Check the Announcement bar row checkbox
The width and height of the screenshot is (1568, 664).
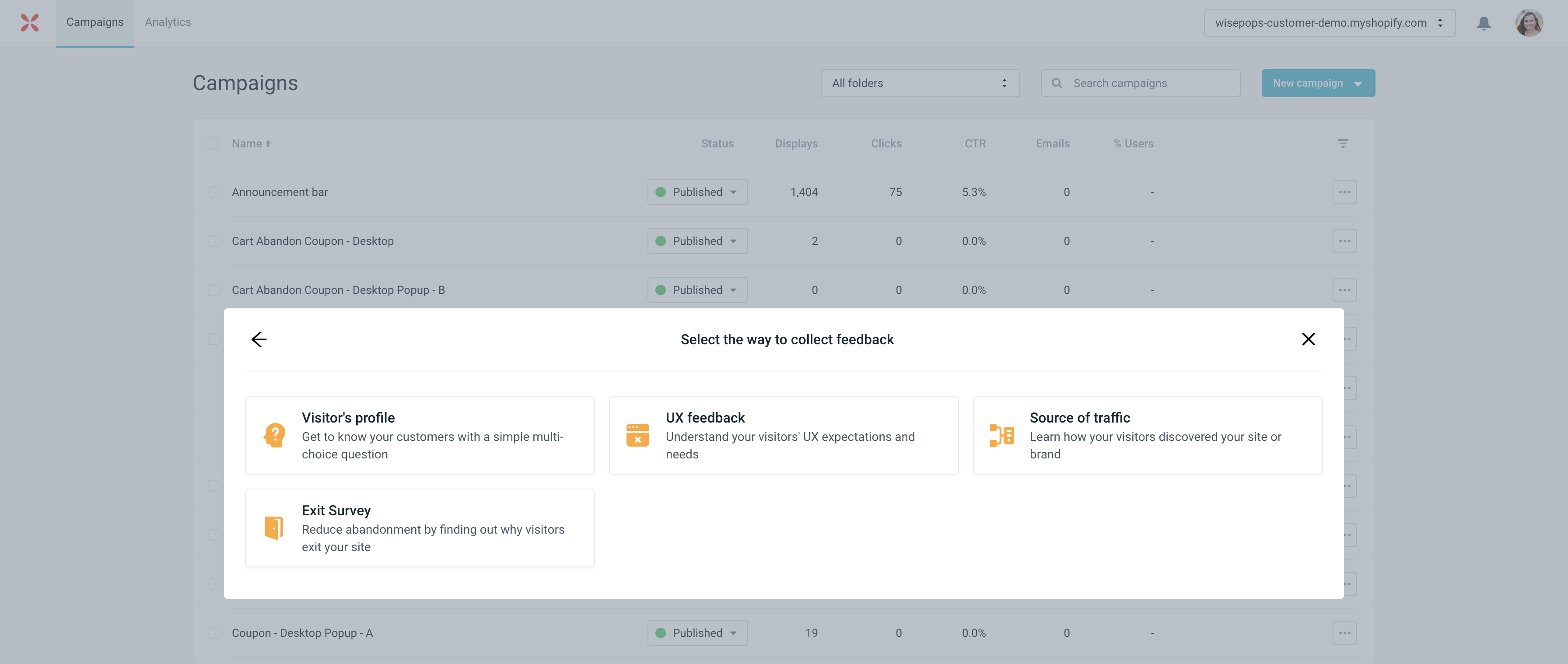point(214,192)
